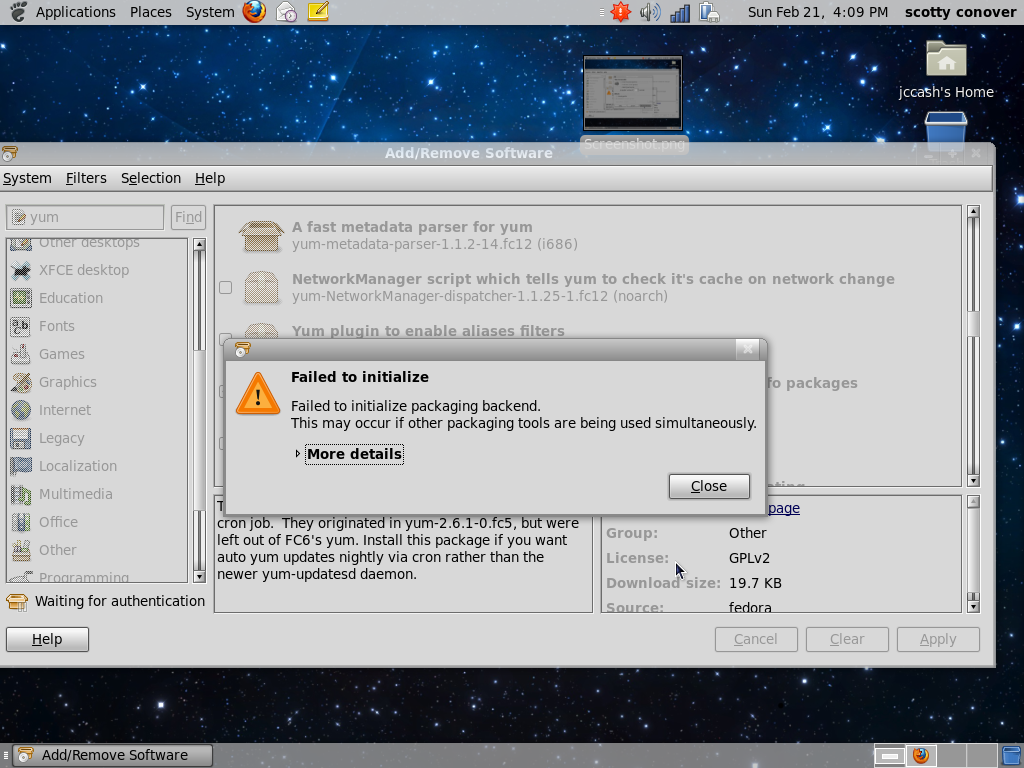Open the System menu on the top GNOME panel
The height and width of the screenshot is (768, 1024).
(210, 12)
